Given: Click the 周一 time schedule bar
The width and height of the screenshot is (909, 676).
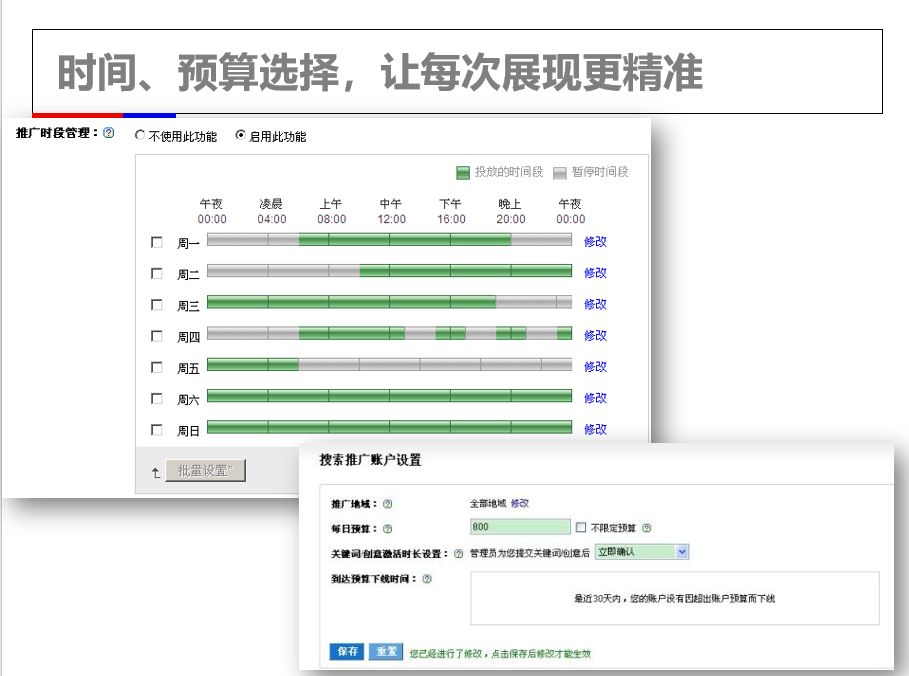Looking at the screenshot, I should (390, 240).
